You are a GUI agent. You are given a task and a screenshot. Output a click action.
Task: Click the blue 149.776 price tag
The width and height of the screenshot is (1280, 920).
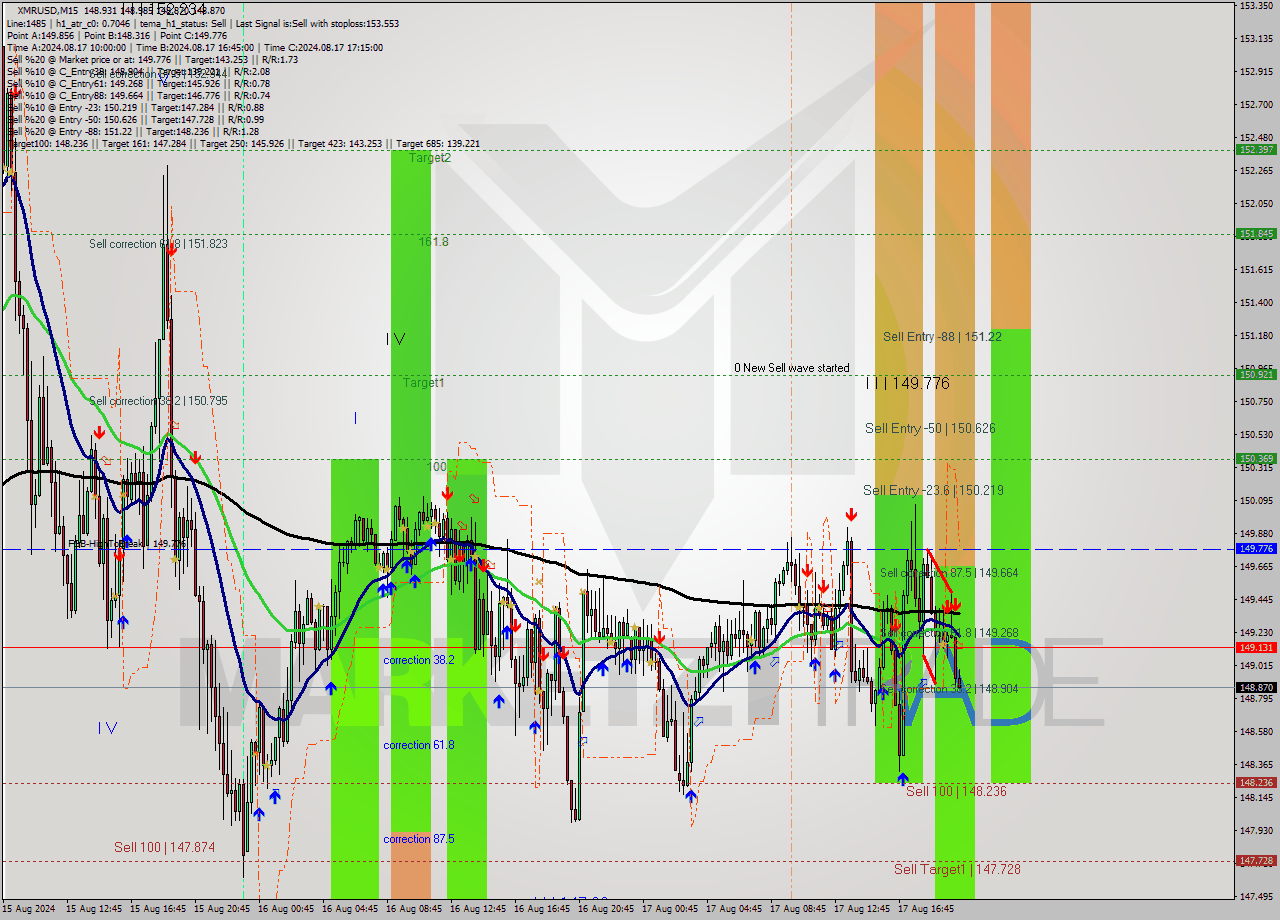tap(1256, 549)
